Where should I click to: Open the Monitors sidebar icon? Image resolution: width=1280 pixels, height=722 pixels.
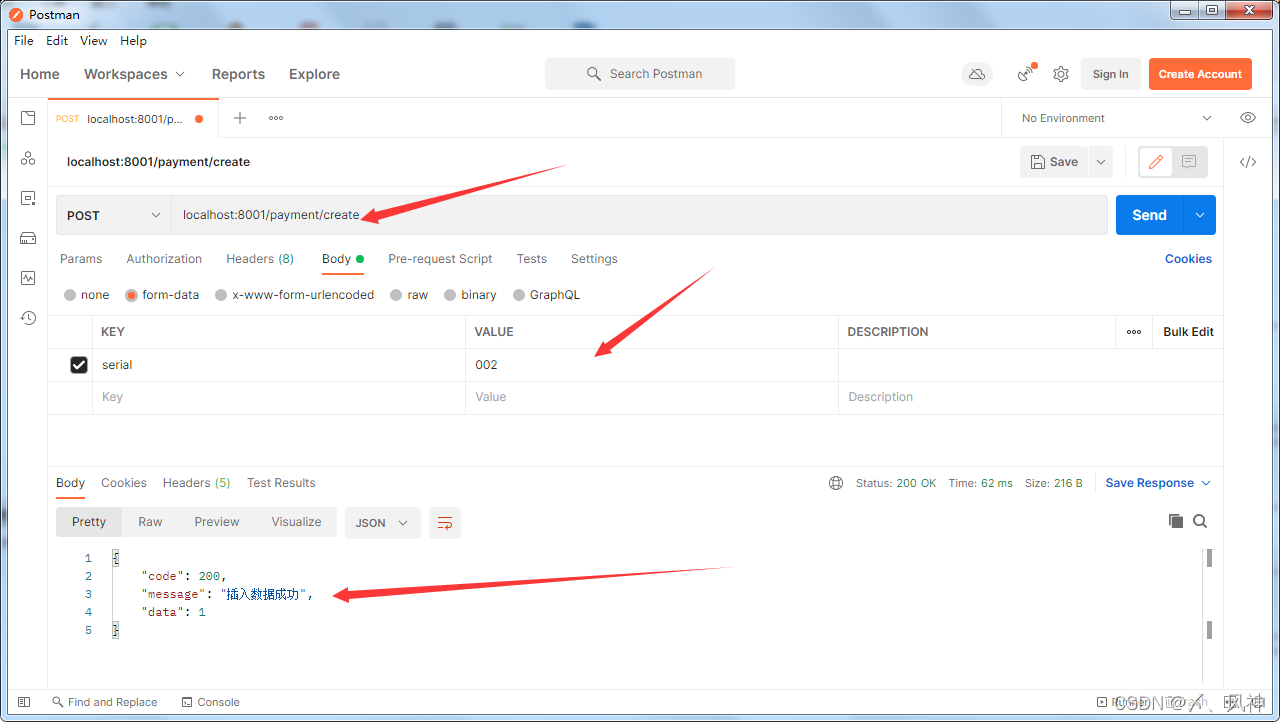(x=28, y=278)
